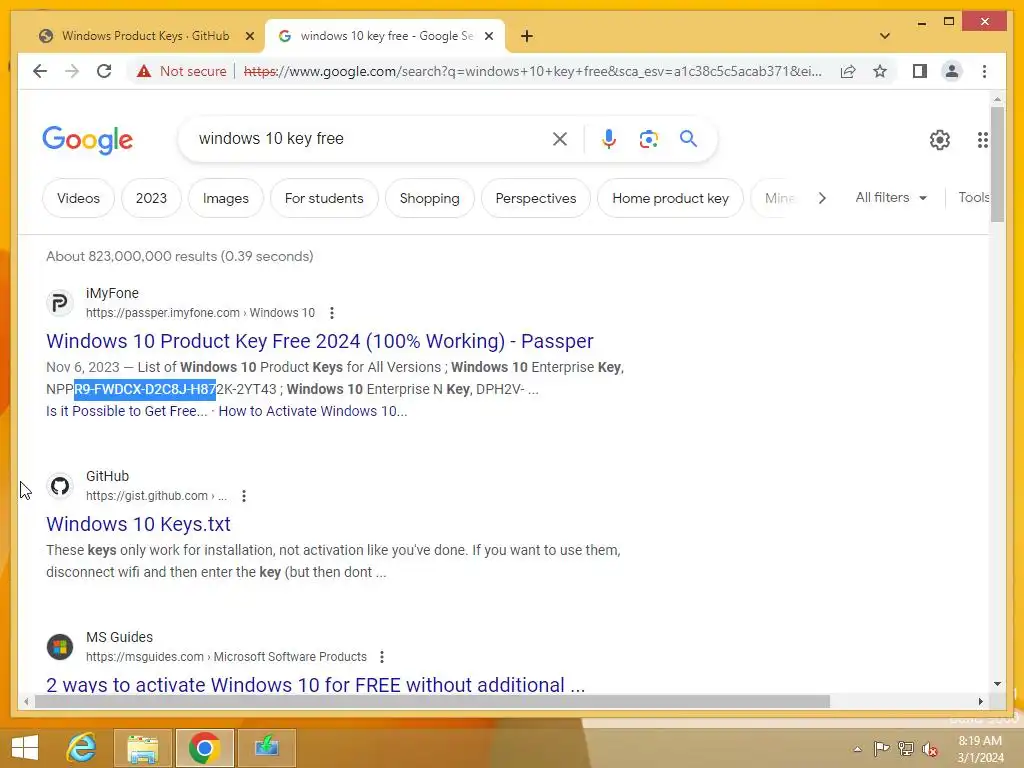
Task: Click the Chrome taskbar icon
Action: [204, 748]
